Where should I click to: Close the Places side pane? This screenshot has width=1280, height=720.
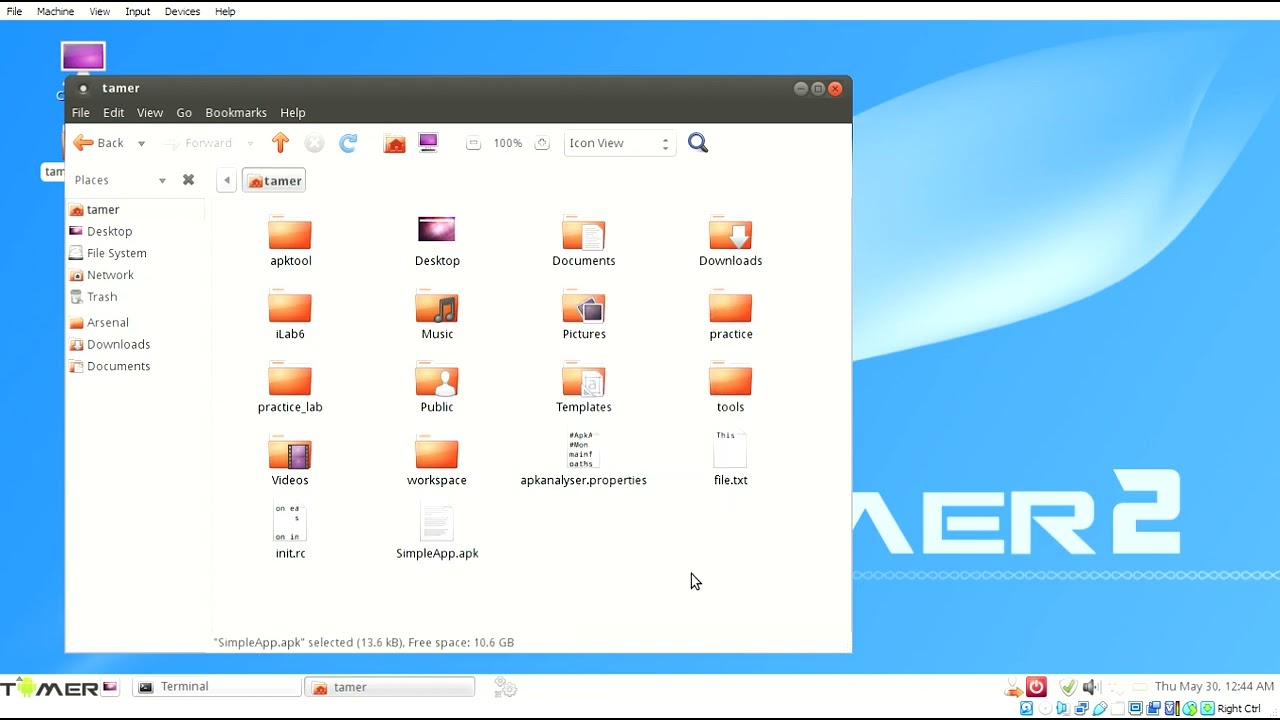point(188,180)
